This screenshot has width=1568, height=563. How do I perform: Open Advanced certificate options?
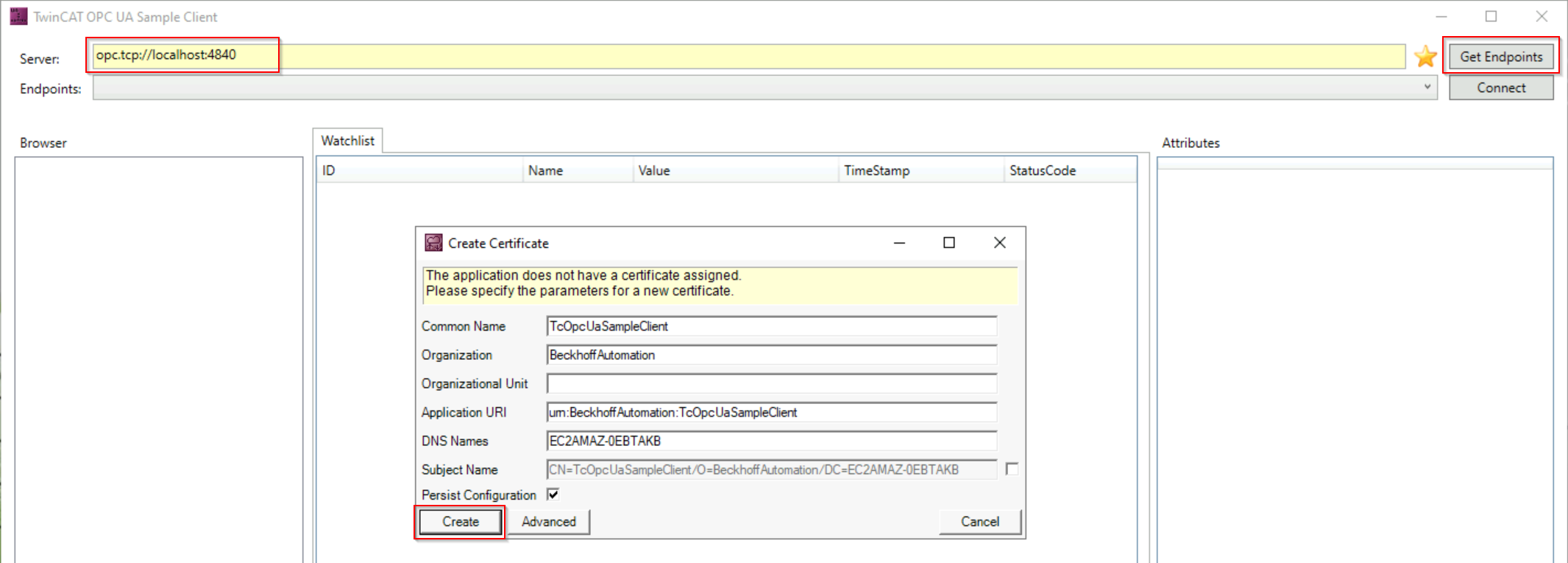[x=549, y=522]
